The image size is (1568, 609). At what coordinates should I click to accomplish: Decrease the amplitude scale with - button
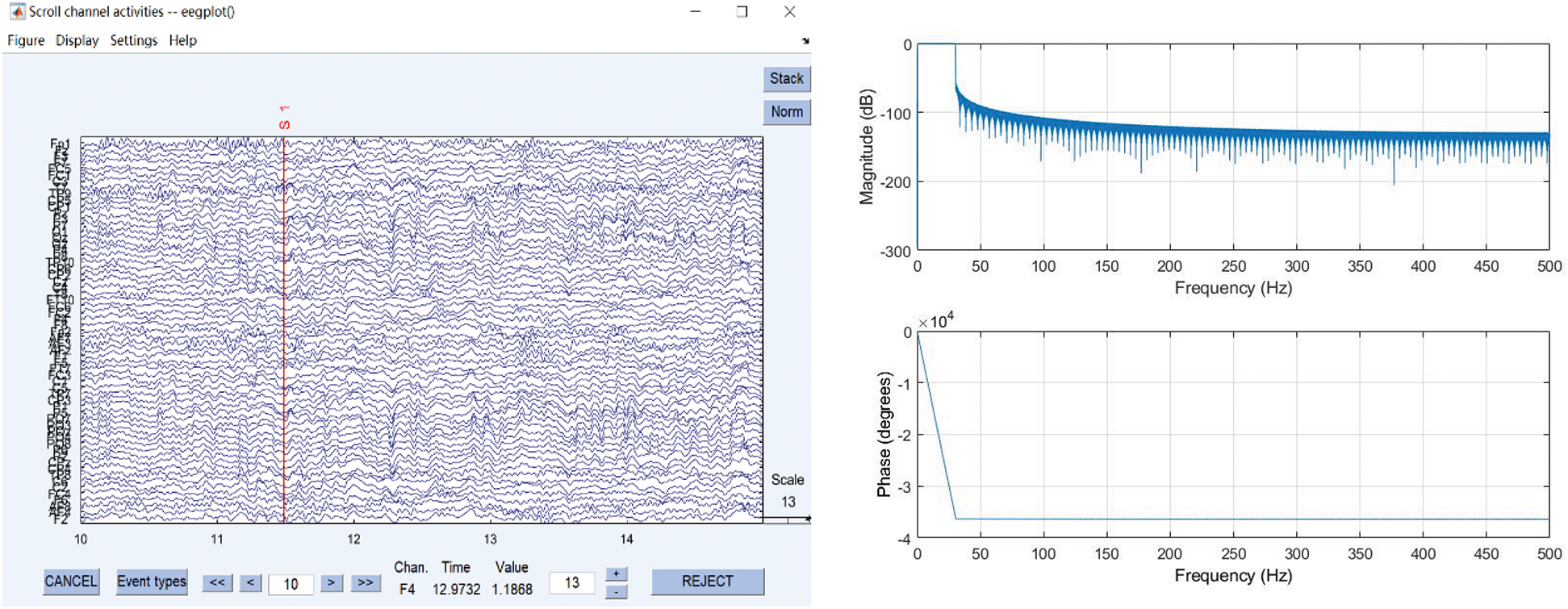pyautogui.click(x=616, y=592)
